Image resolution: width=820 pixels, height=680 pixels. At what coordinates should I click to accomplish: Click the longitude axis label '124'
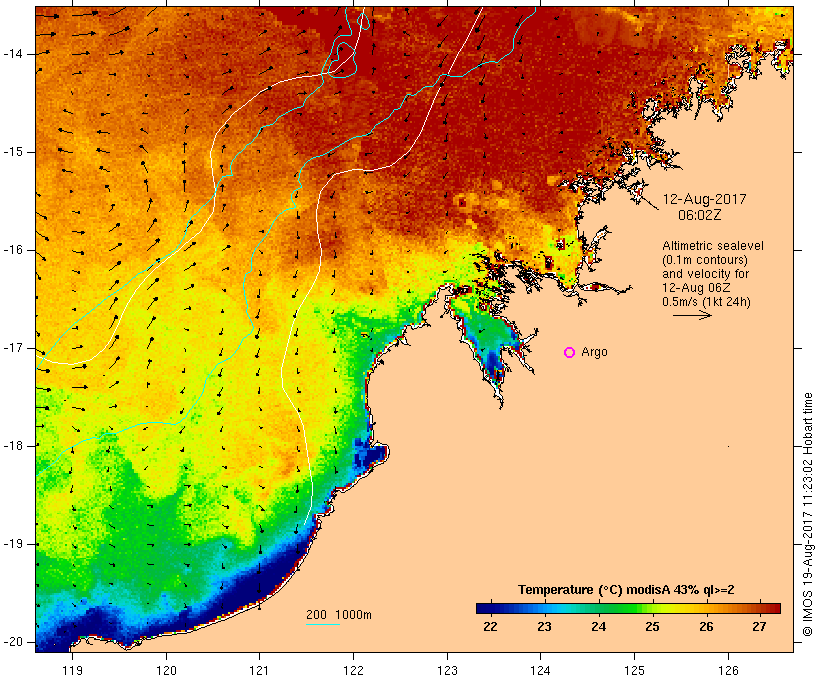[x=540, y=671]
